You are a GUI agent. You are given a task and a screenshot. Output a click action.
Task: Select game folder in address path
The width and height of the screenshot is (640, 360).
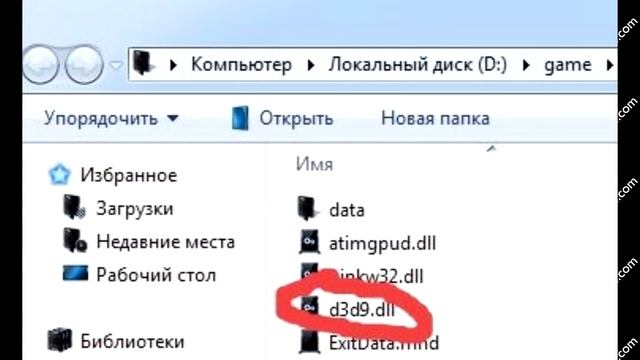(568, 65)
